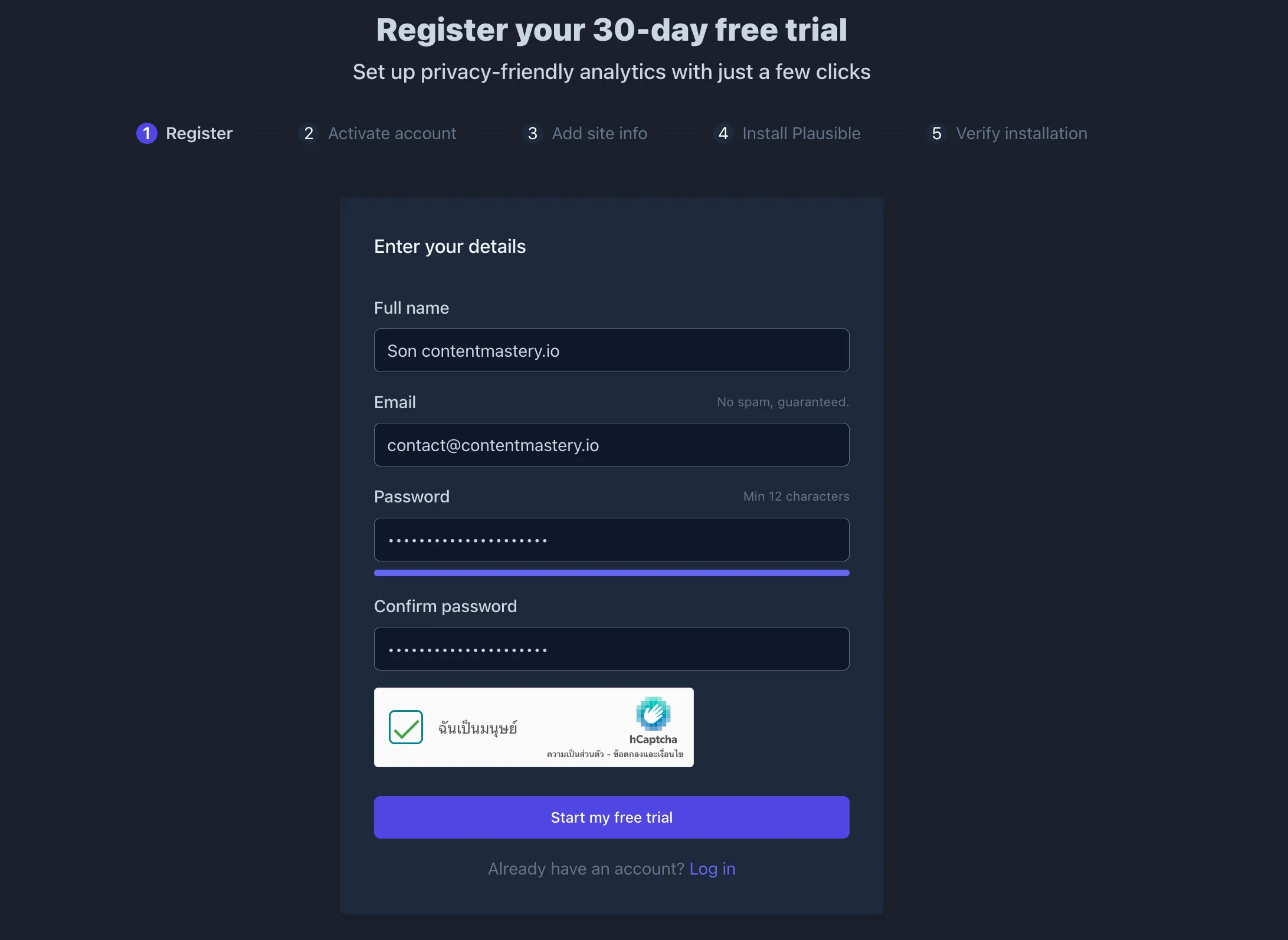Select the Activate account step
Screen dimensions: 1288x940
point(392,133)
